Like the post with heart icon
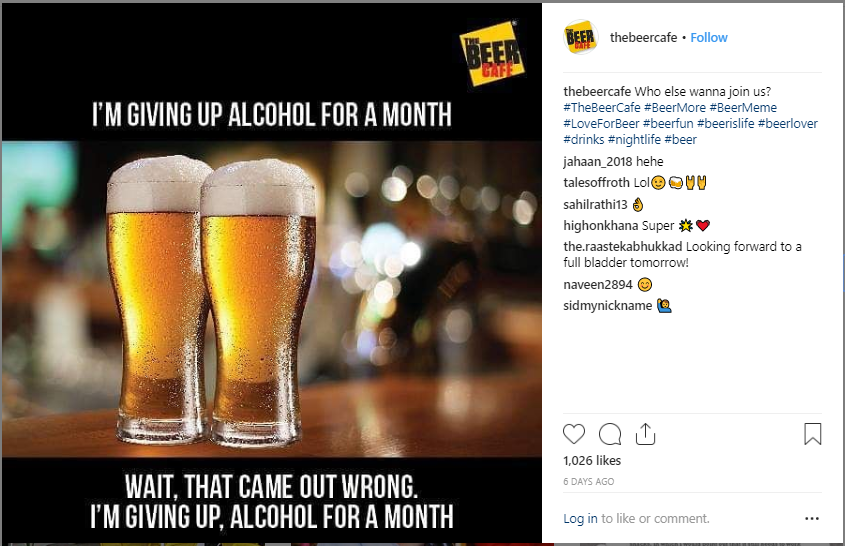 click(574, 434)
